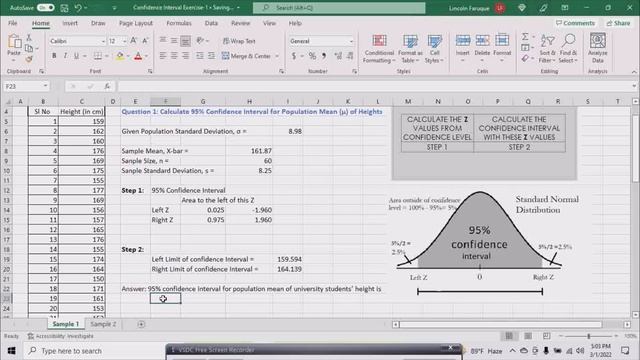Click the Increase Indent icon

(211, 56)
